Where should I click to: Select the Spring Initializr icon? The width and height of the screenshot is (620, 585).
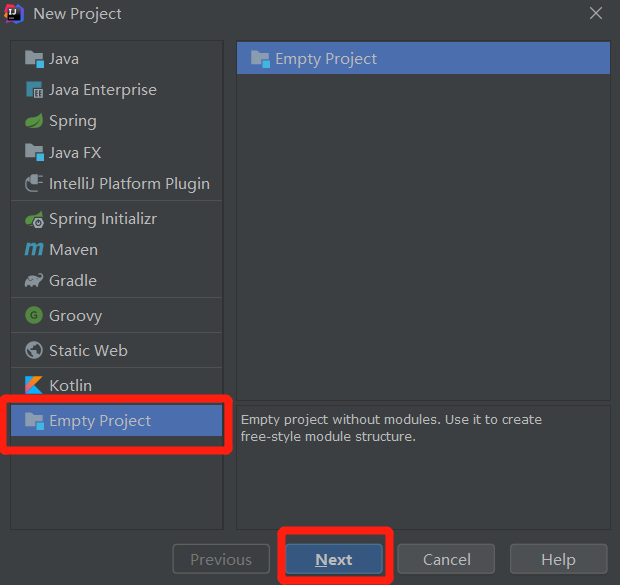tap(34, 218)
